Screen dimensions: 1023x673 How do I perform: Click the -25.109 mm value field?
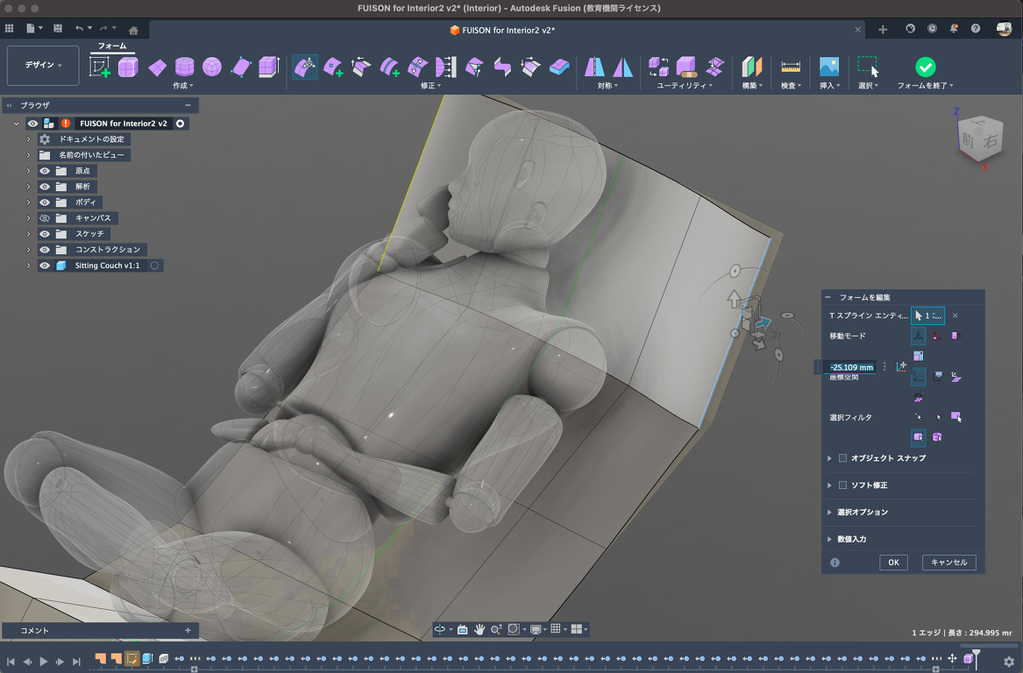point(851,367)
